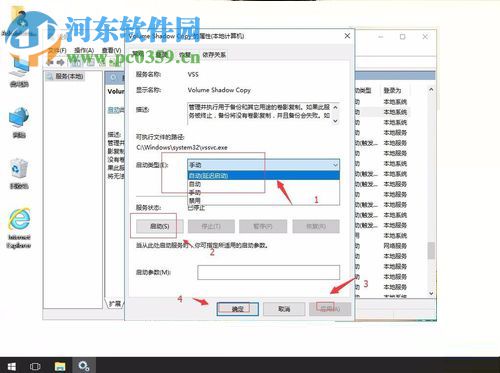The height and width of the screenshot is (373, 500).
Task: Close the Volume Shadow Copy properties dialog
Action: click(347, 36)
